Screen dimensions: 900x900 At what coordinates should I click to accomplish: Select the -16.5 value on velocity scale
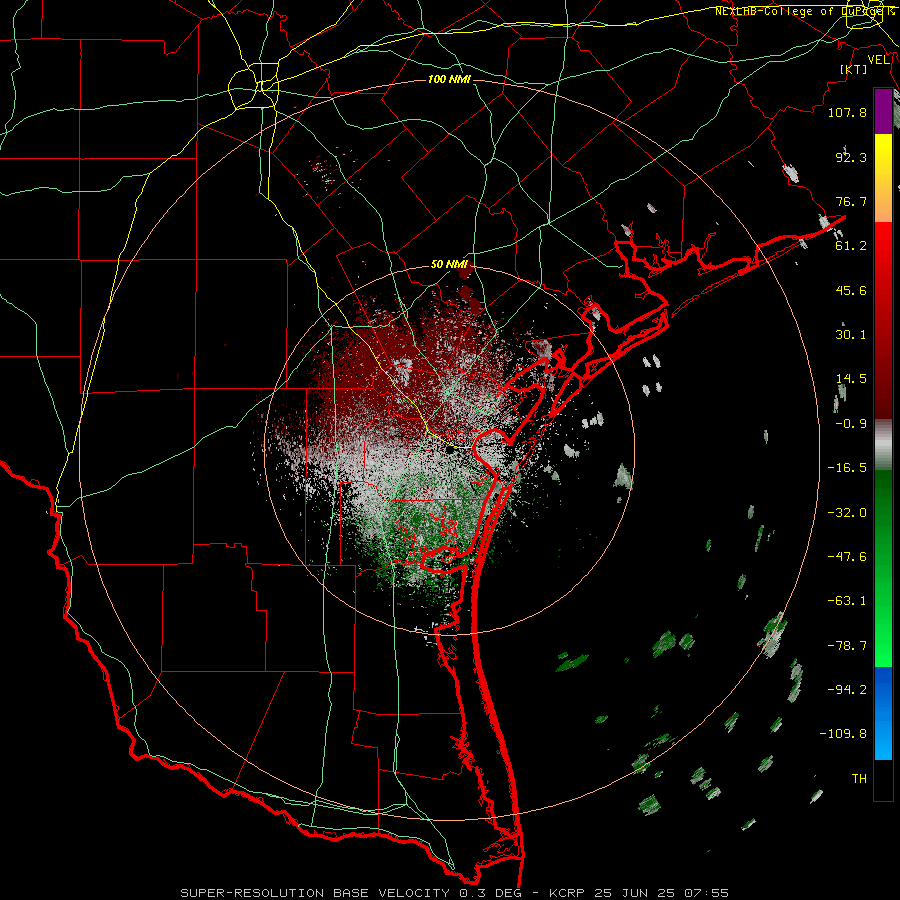click(847, 468)
